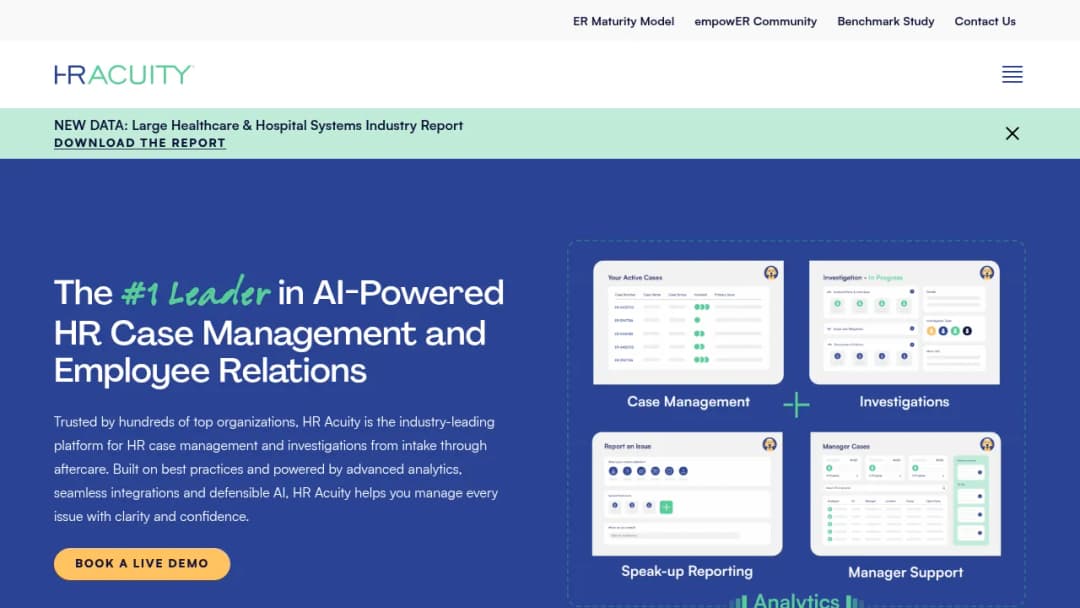The height and width of the screenshot is (608, 1080).
Task: Open the ER Maturity Model link
Action: pos(623,21)
